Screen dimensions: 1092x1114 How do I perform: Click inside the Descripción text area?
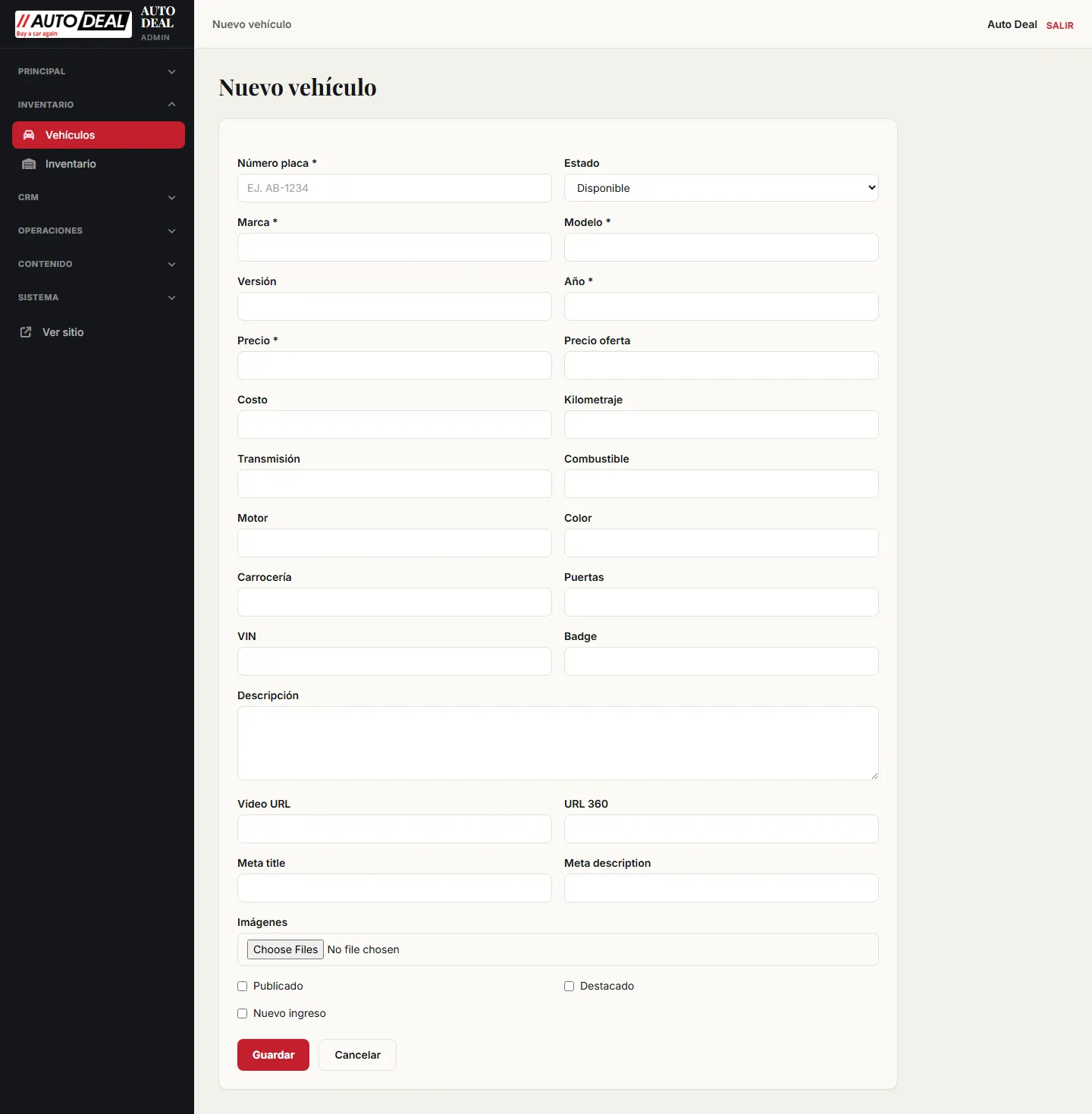(x=558, y=743)
